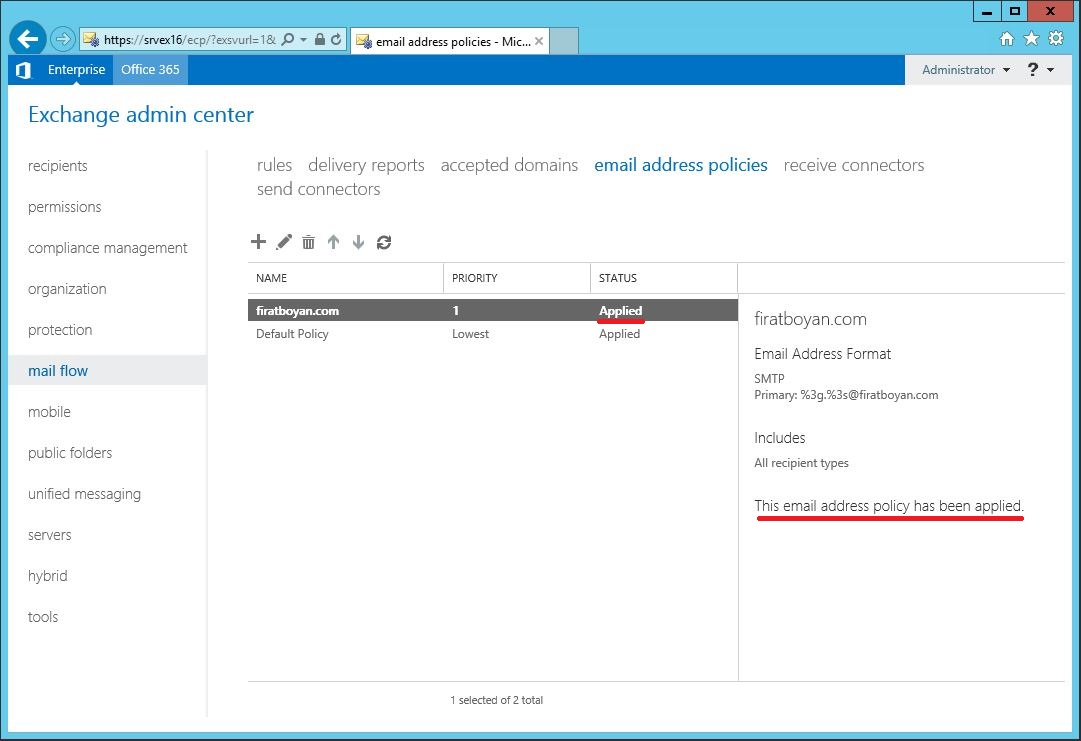Move the policy up with the up arrow icon
Viewport: 1081px width, 741px height.
[334, 242]
